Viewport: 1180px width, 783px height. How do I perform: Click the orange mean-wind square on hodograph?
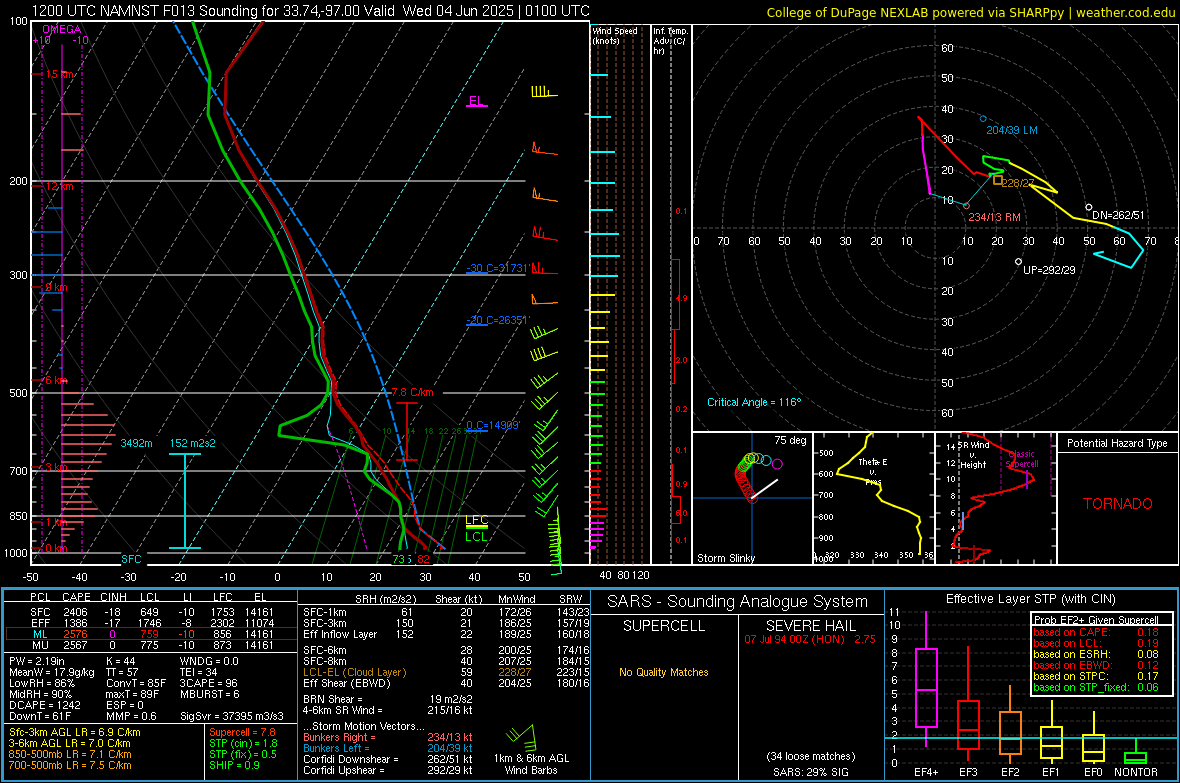click(997, 180)
